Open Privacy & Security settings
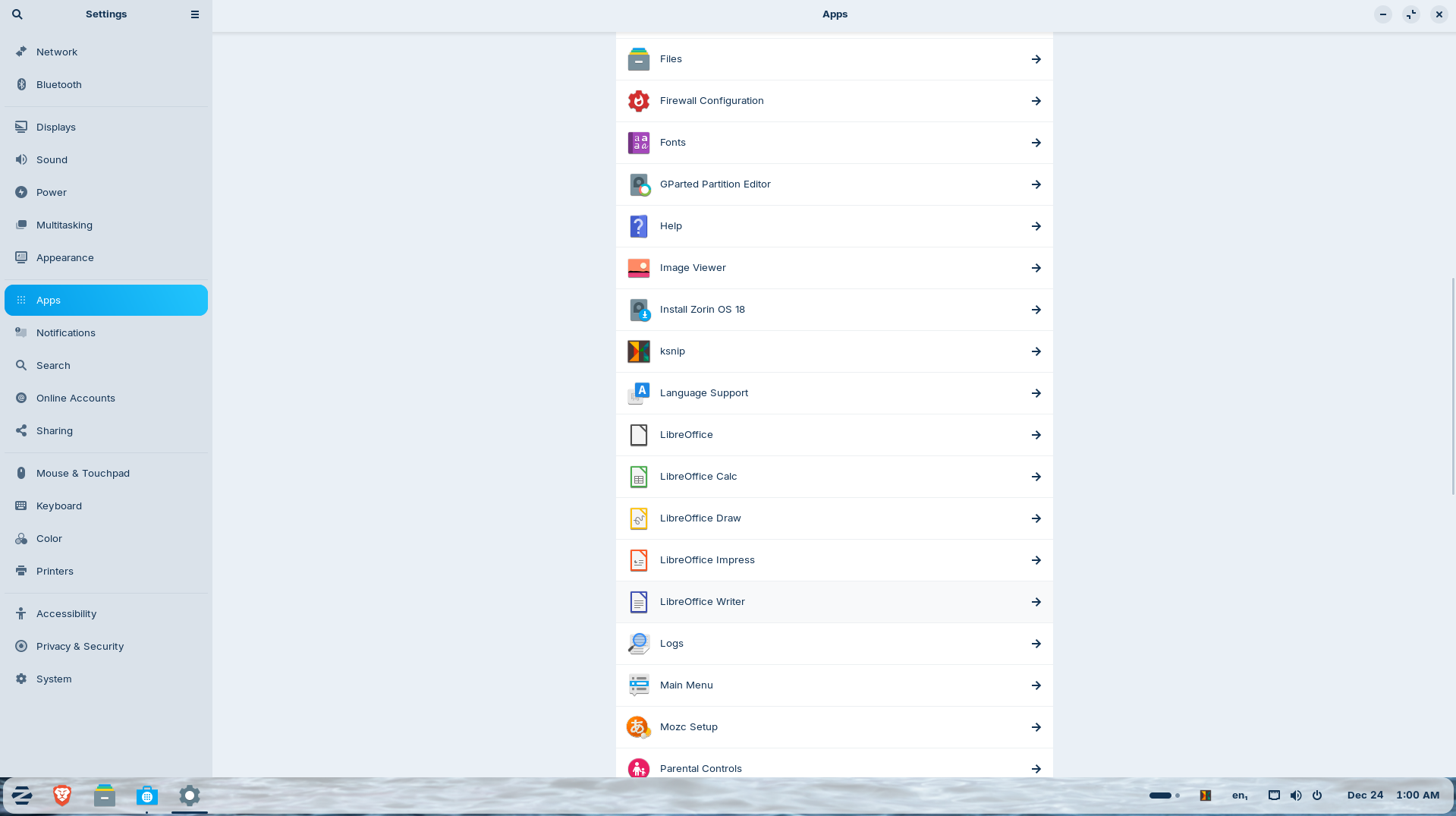This screenshot has width=1456, height=816. (x=80, y=646)
